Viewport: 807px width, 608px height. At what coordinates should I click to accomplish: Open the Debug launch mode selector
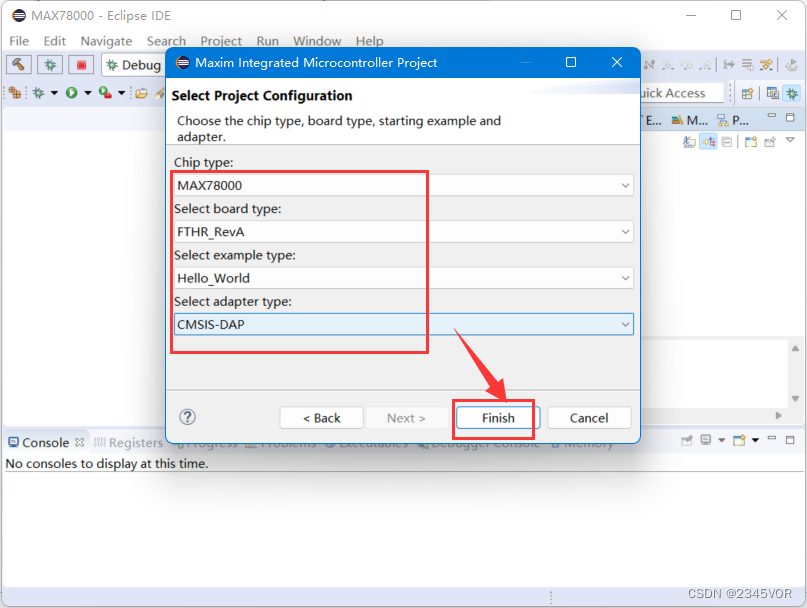133,65
